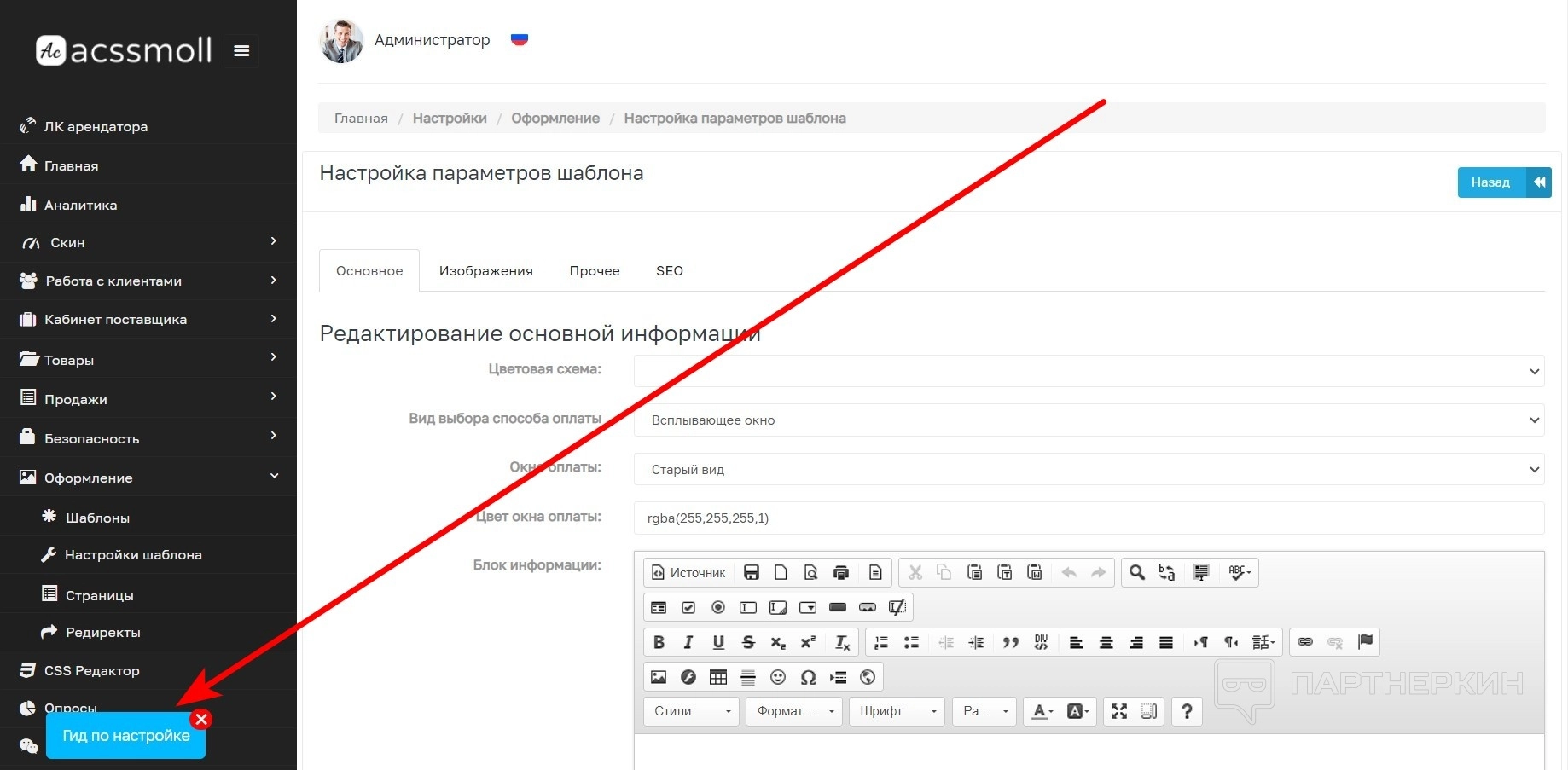Viewport: 1568px width, 770px height.
Task: Open the SEO tab
Action: (669, 271)
